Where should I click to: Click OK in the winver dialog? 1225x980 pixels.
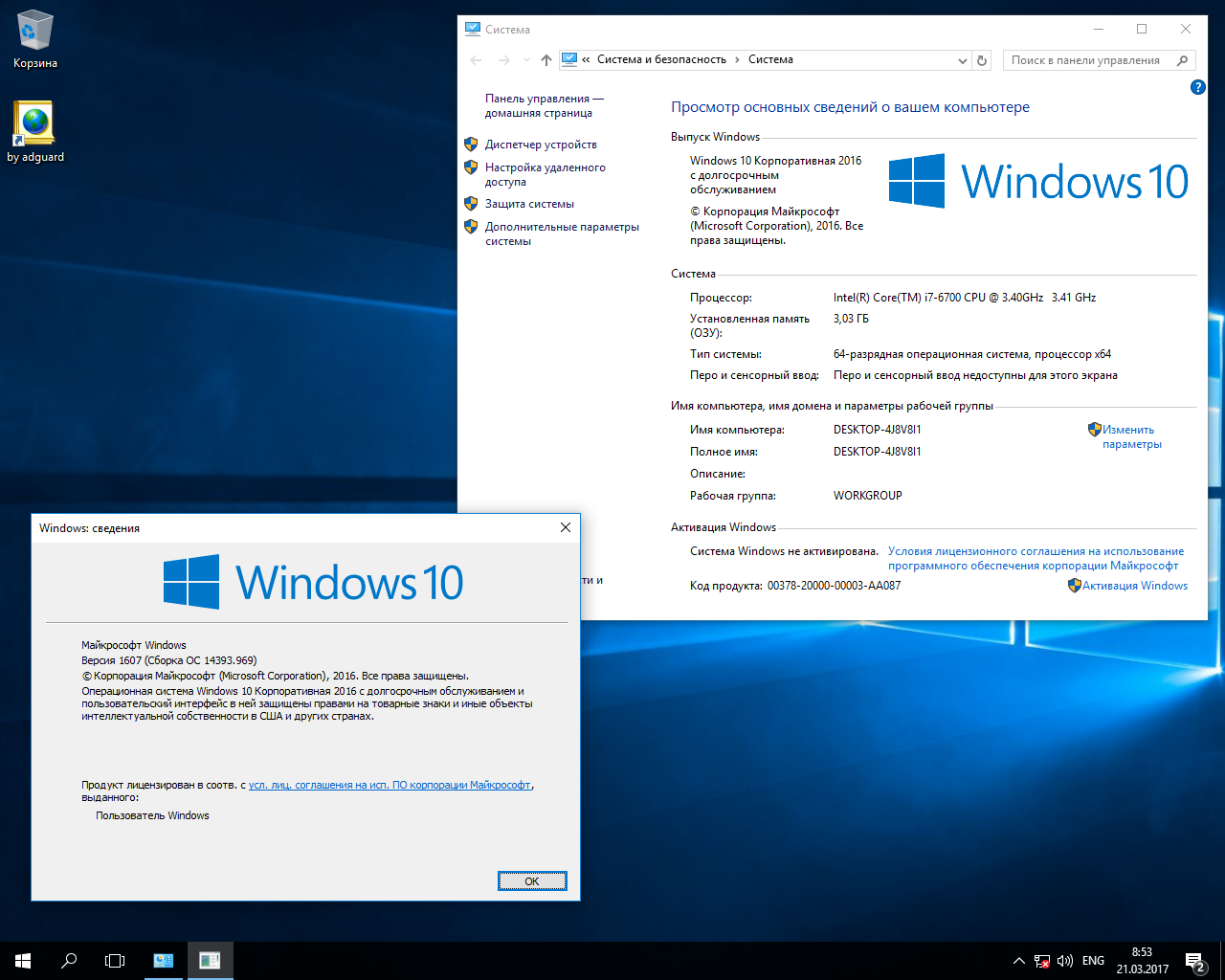tap(532, 881)
